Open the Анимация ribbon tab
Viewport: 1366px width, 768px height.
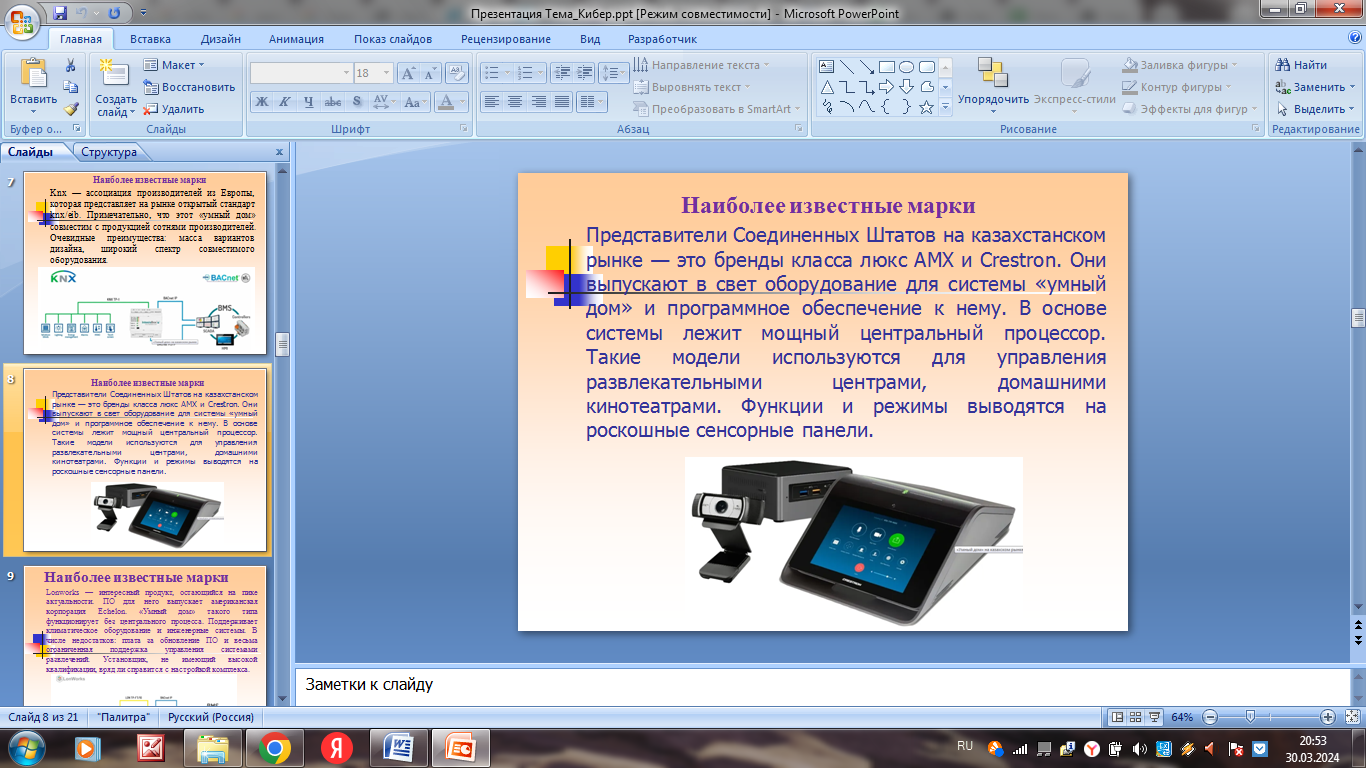point(296,39)
